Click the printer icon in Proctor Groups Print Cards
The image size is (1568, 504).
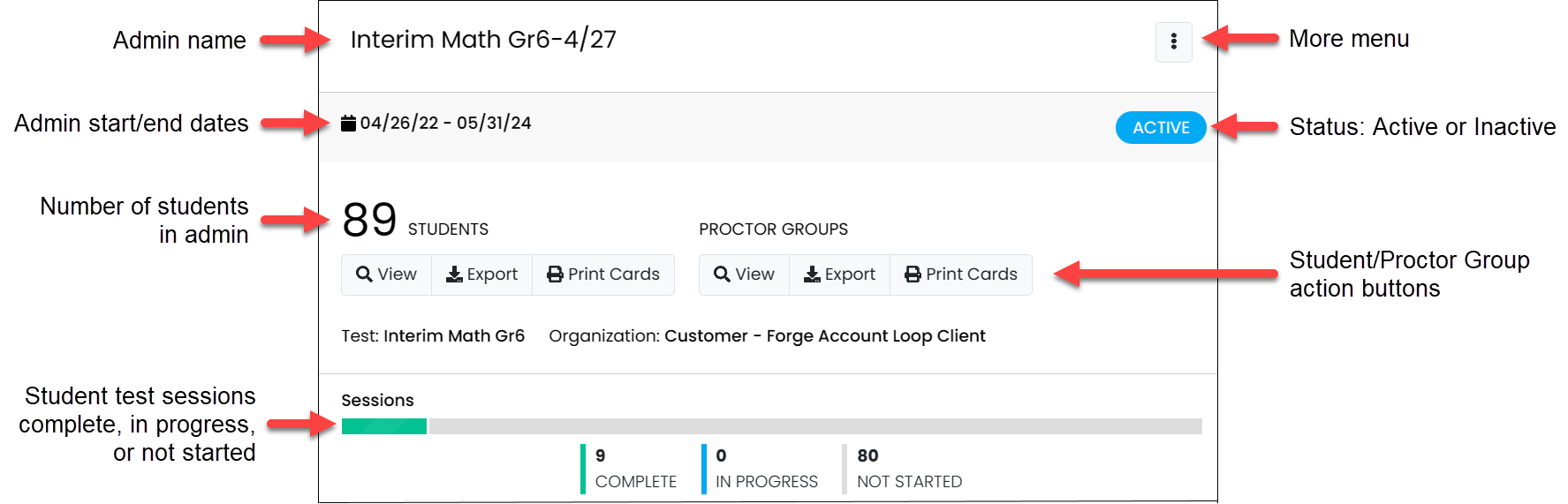[x=913, y=275]
